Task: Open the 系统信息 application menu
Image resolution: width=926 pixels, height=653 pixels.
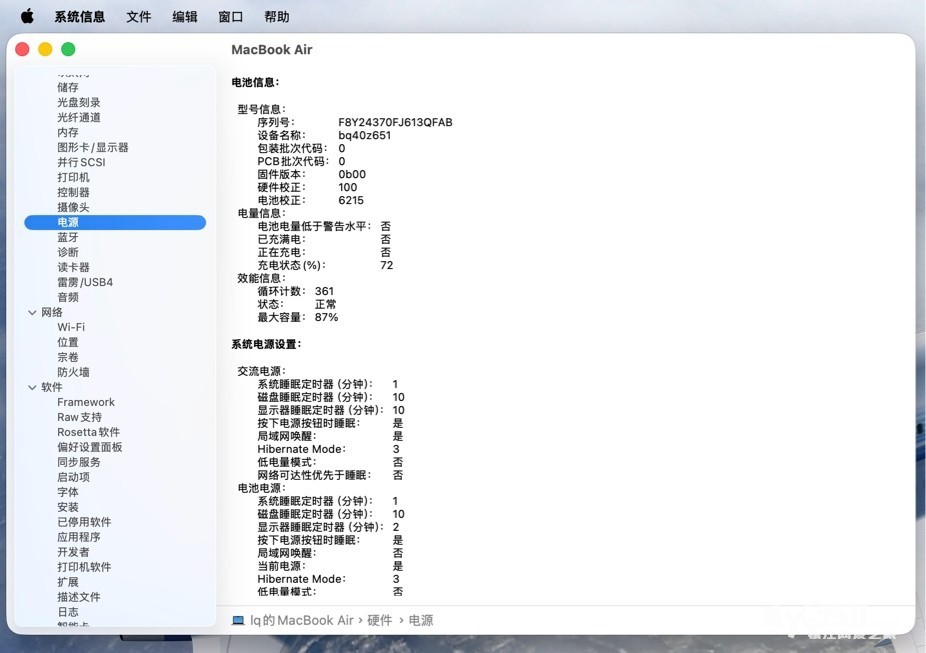Action: 80,17
